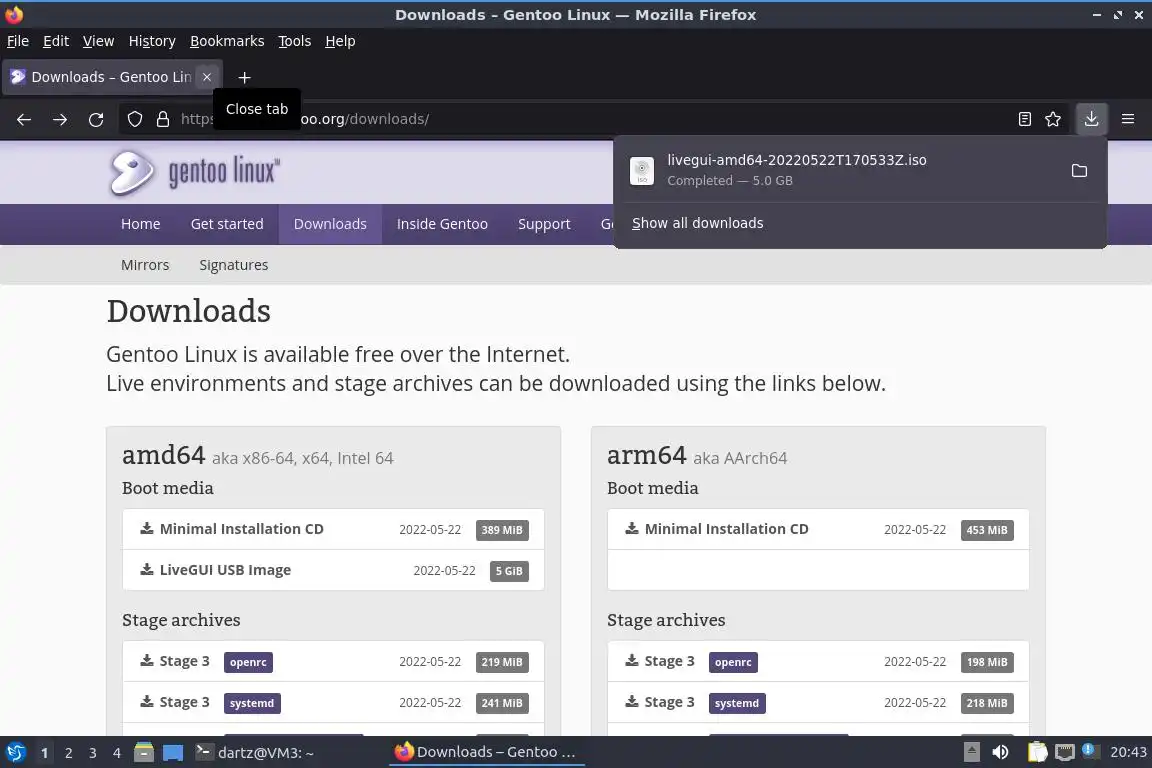Viewport: 1152px width, 768px height.
Task: Switch to virtual desktop 4
Action: 117,753
